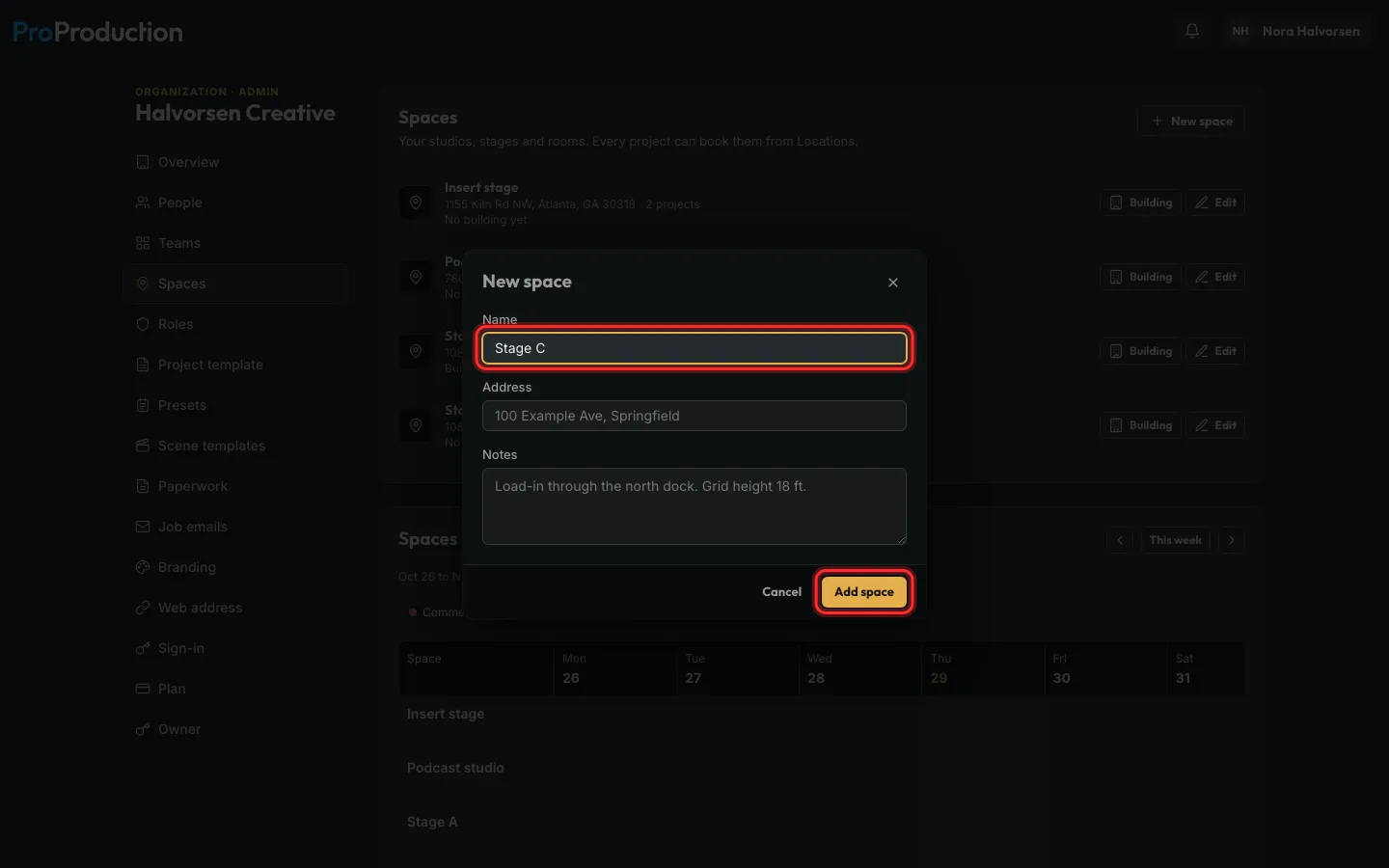Open Plan in the sidebar
This screenshot has height=868, width=1389.
(235, 689)
